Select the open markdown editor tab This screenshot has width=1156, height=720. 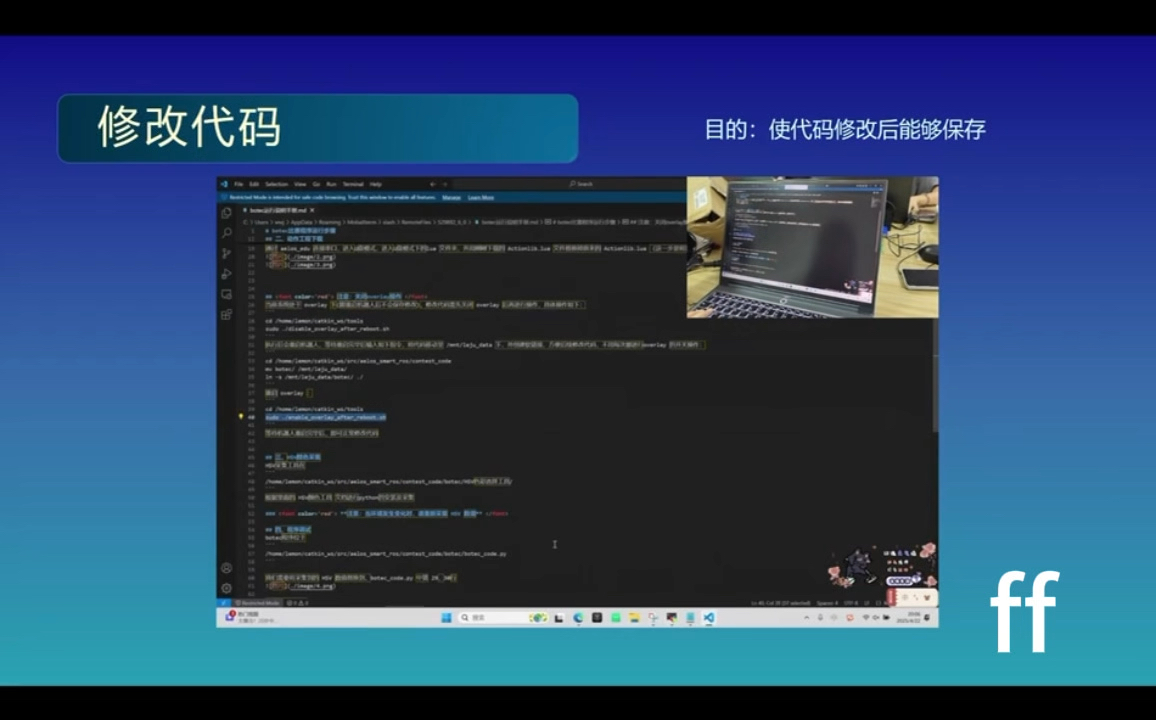tap(279, 211)
